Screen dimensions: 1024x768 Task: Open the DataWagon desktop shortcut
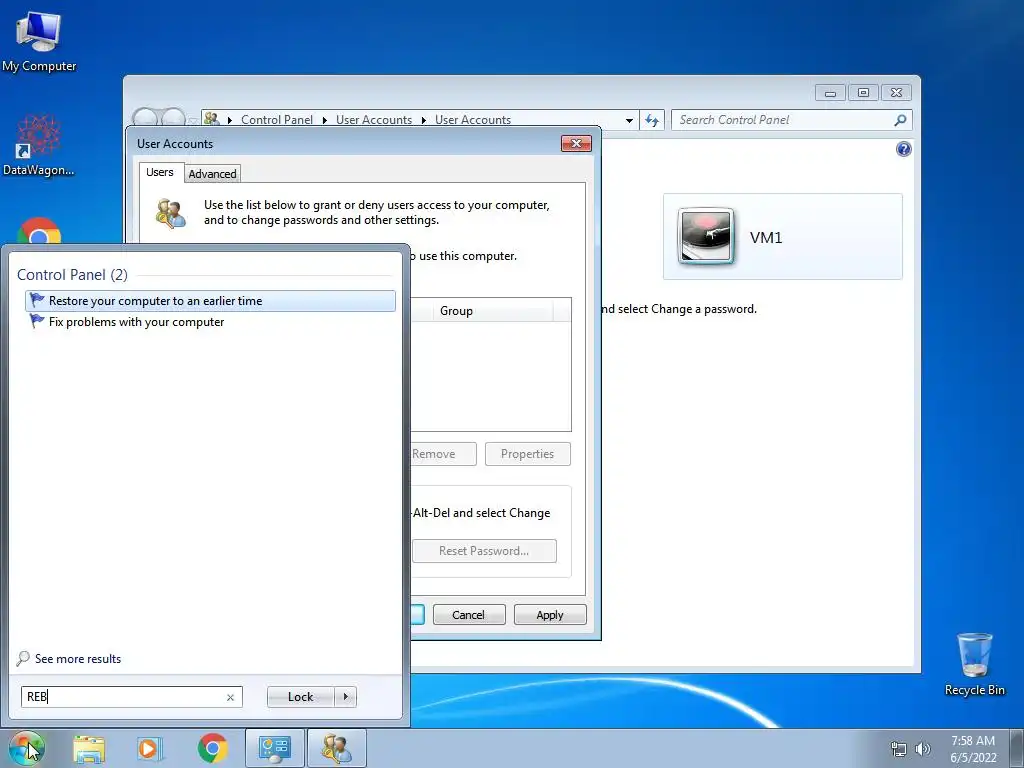39,145
